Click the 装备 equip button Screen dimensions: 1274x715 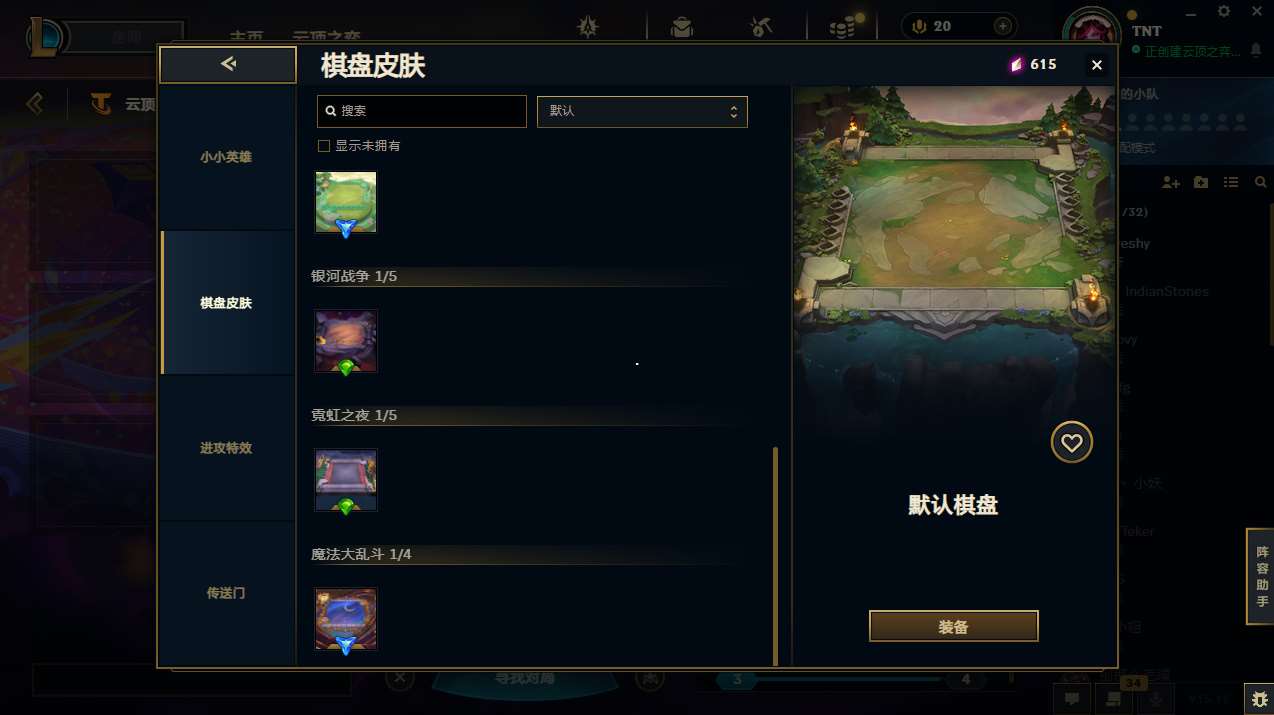[x=954, y=626]
